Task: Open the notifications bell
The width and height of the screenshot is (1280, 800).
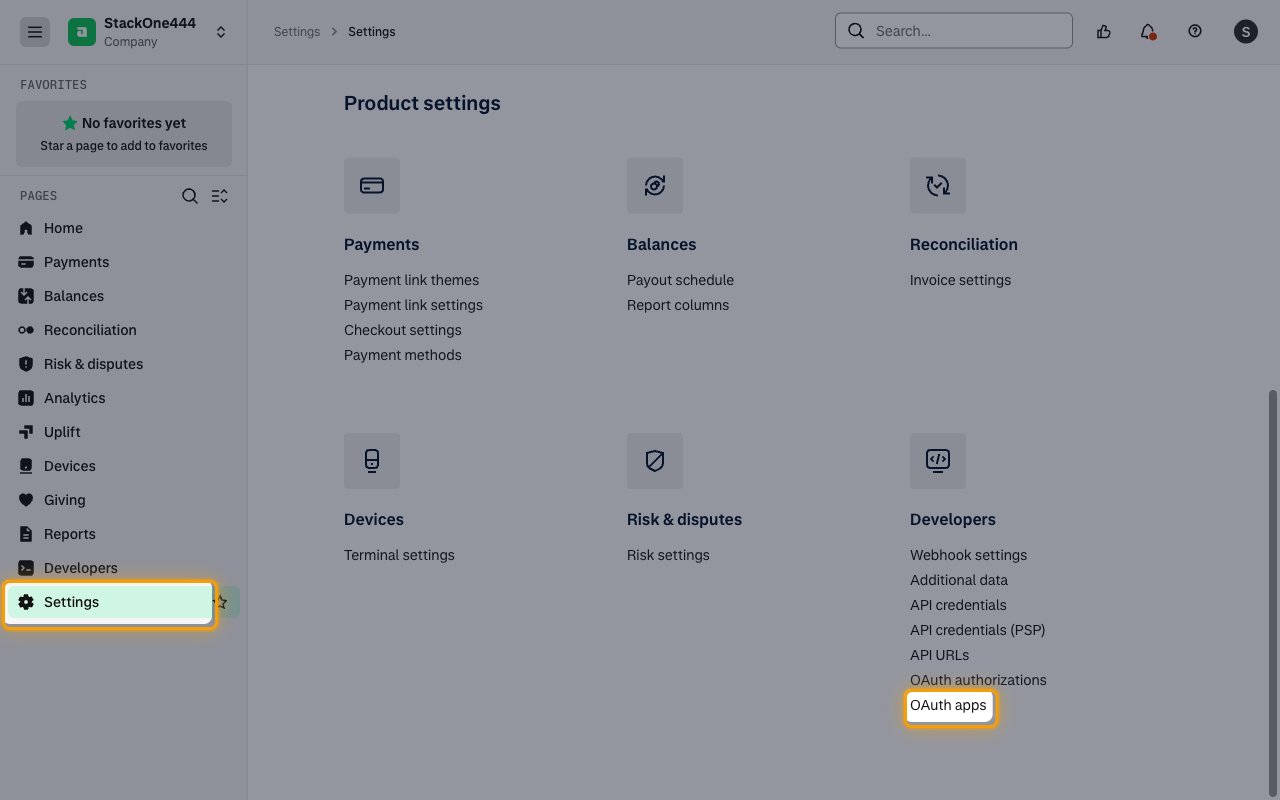Action: (1148, 32)
